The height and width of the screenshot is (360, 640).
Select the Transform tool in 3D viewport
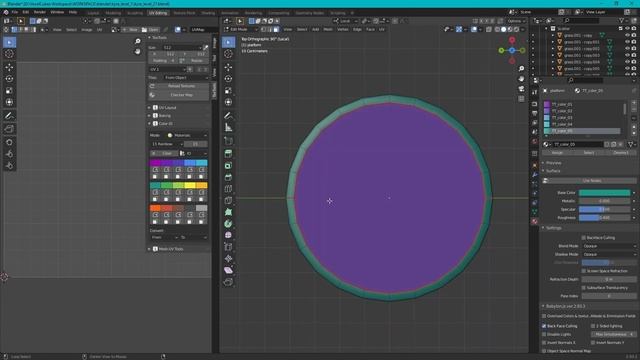pos(229,102)
